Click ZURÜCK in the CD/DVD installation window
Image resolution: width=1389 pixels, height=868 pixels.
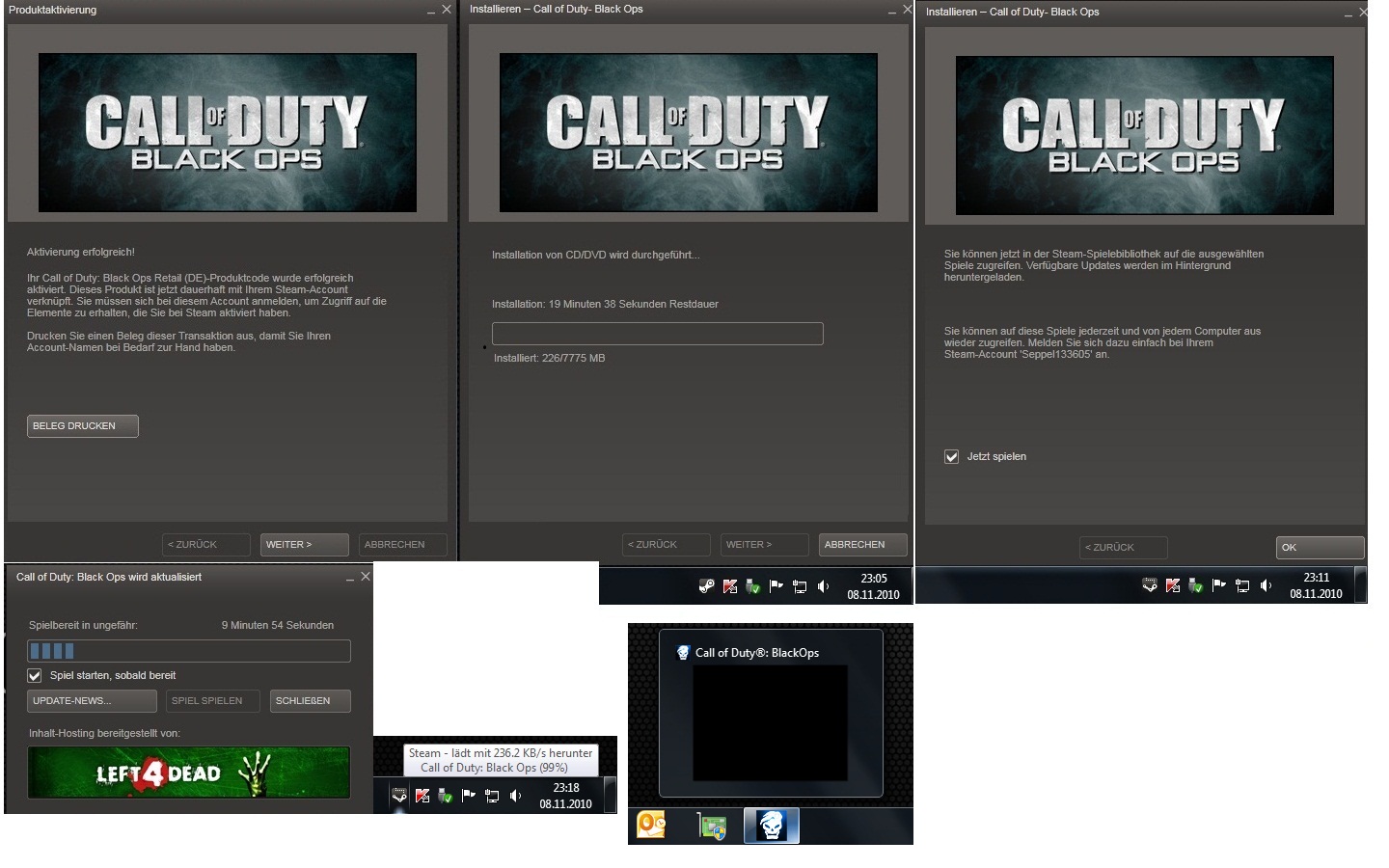[x=667, y=545]
